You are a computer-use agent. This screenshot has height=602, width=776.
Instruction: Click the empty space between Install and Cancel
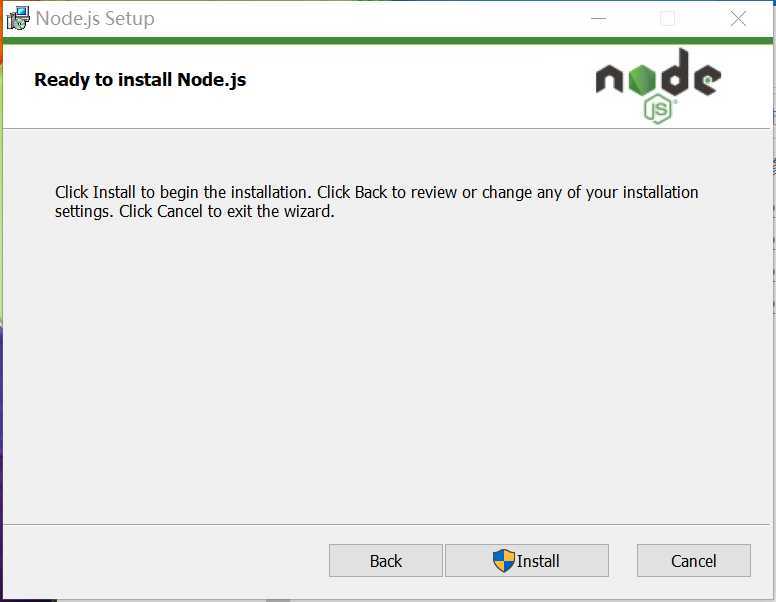click(623, 560)
